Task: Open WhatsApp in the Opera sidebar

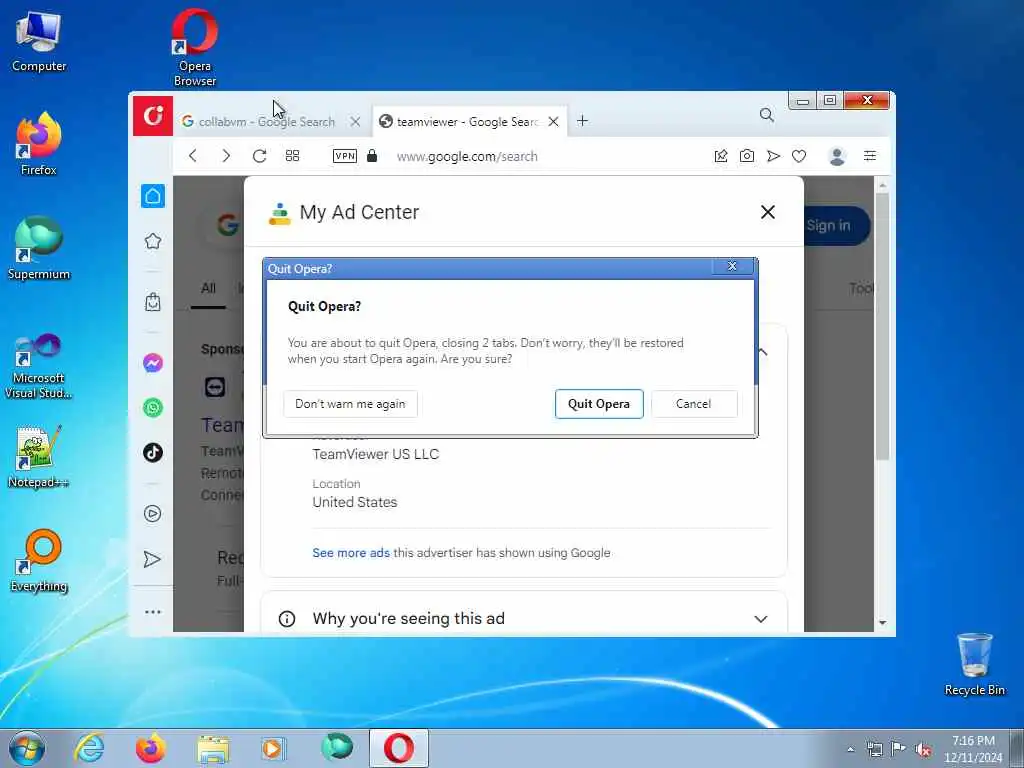Action: [153, 408]
